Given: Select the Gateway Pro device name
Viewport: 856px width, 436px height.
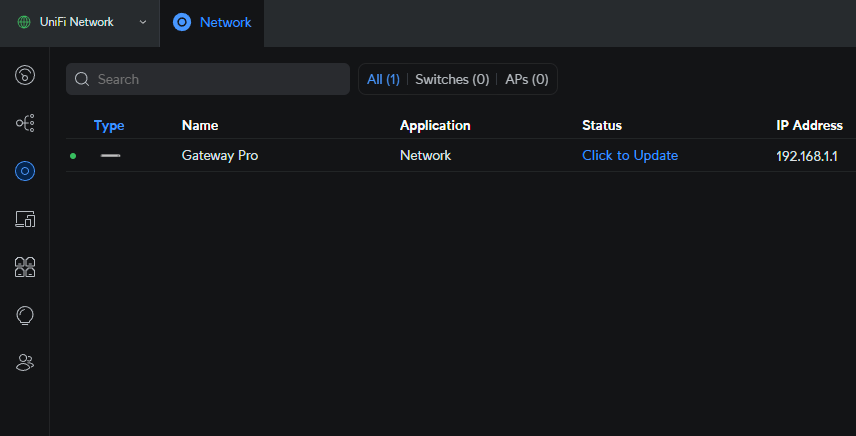Looking at the screenshot, I should pyautogui.click(x=220, y=155).
